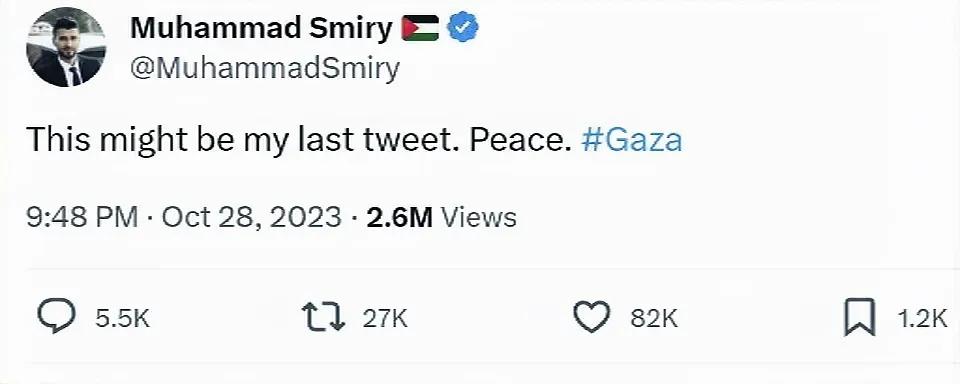Like the tweet with the heart icon

pos(592,317)
